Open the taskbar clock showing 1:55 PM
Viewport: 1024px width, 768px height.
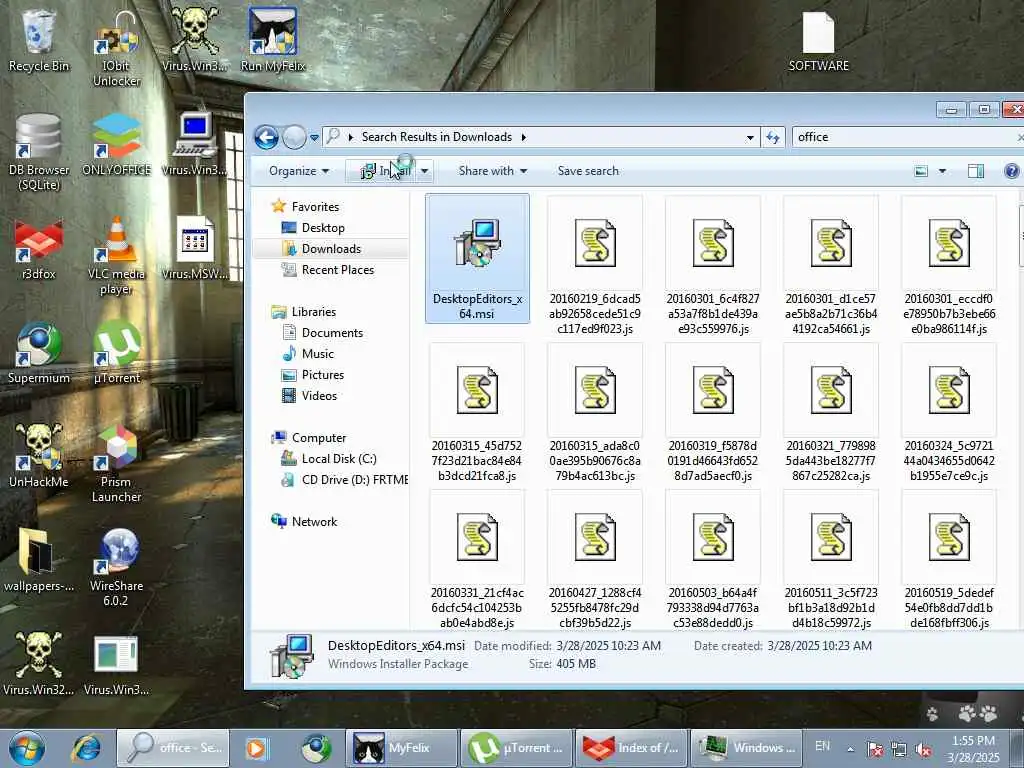pos(973,749)
